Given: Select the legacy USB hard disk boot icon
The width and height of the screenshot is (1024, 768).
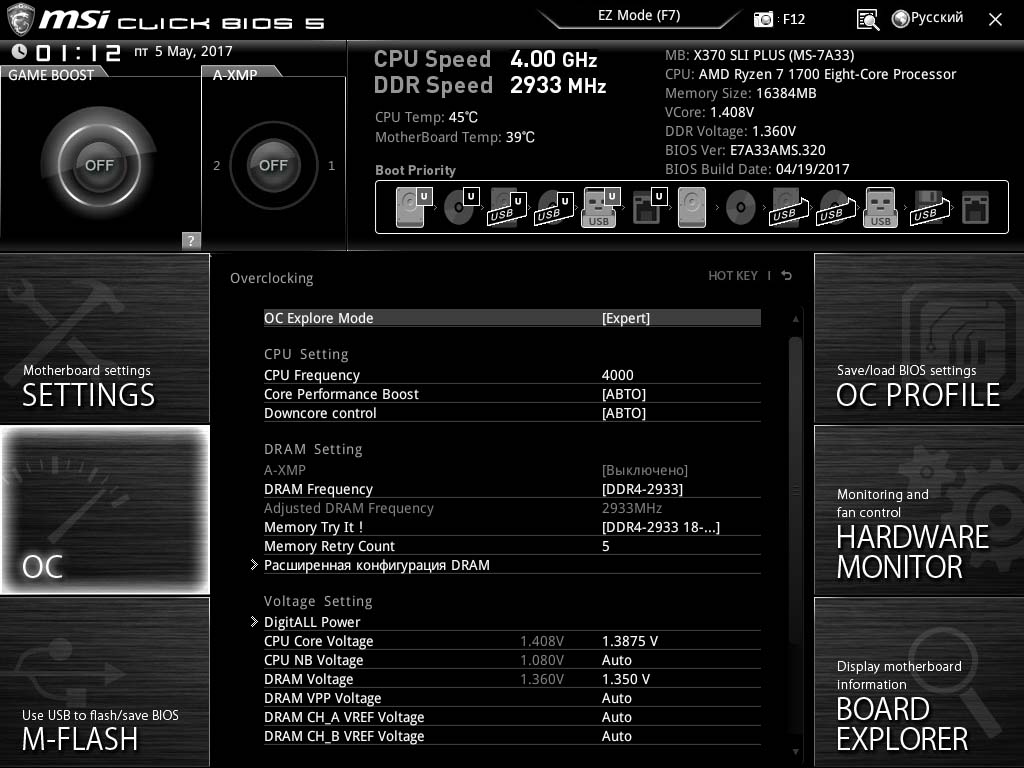Looking at the screenshot, I should pyautogui.click(x=790, y=207).
